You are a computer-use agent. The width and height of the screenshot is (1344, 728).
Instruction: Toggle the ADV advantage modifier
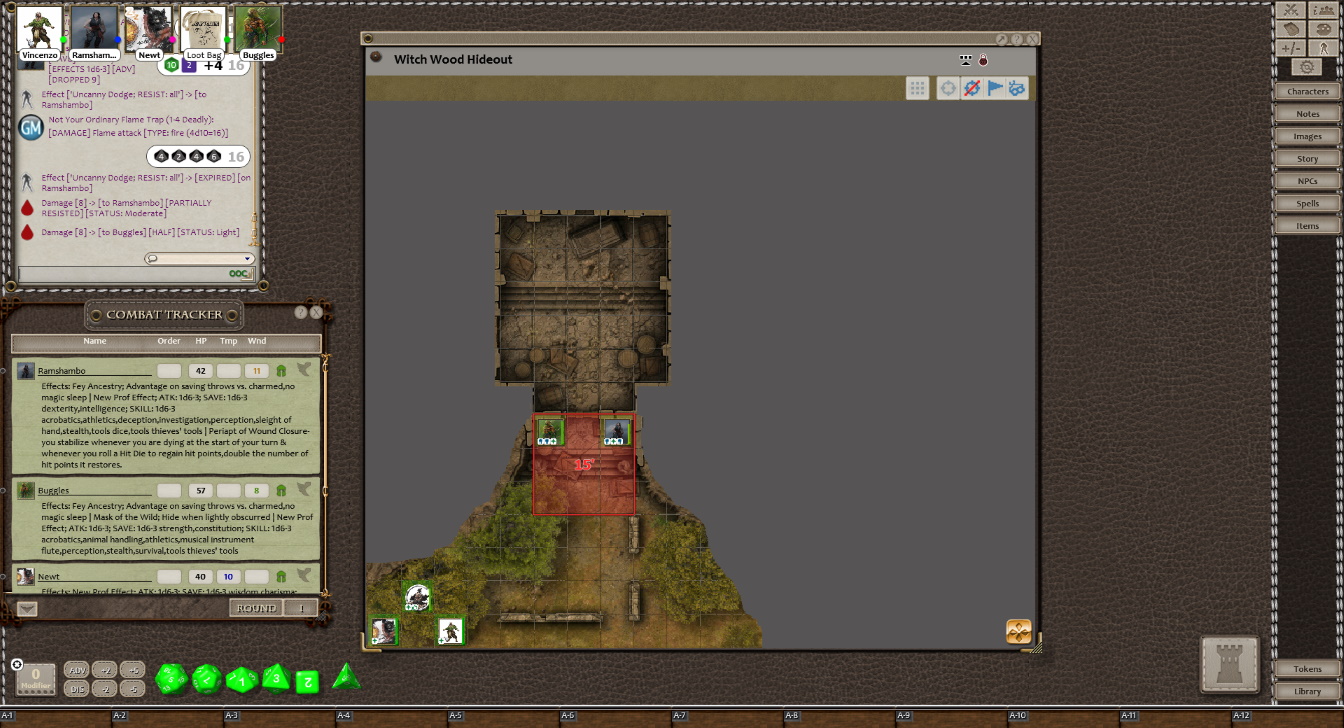coord(77,670)
